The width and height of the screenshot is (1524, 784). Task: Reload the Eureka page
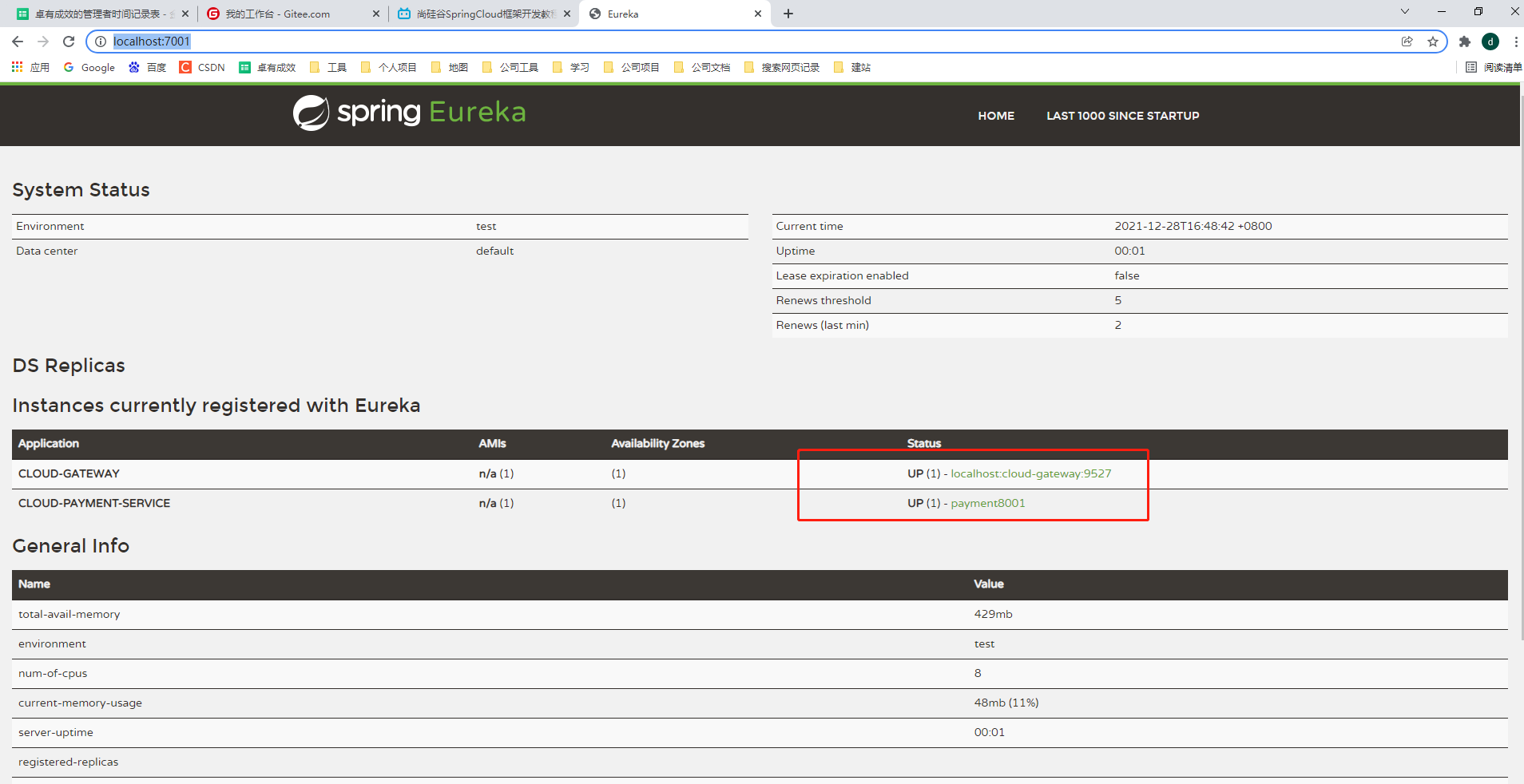(x=69, y=42)
